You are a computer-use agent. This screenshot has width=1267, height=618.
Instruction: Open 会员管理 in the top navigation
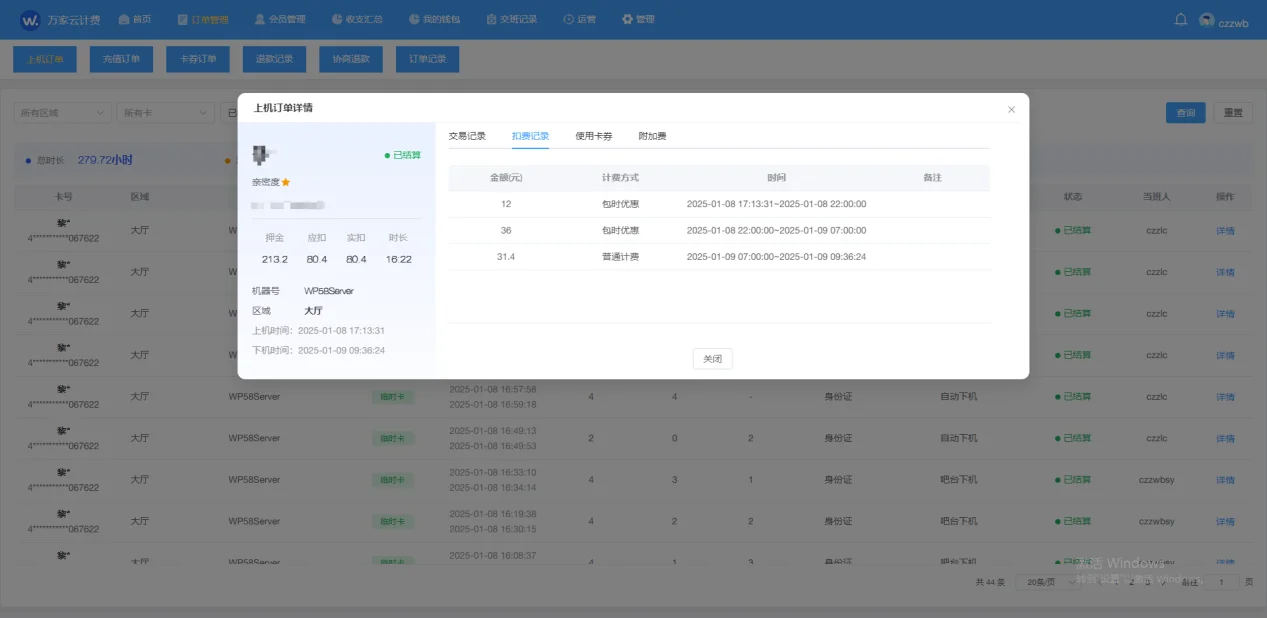[280, 19]
